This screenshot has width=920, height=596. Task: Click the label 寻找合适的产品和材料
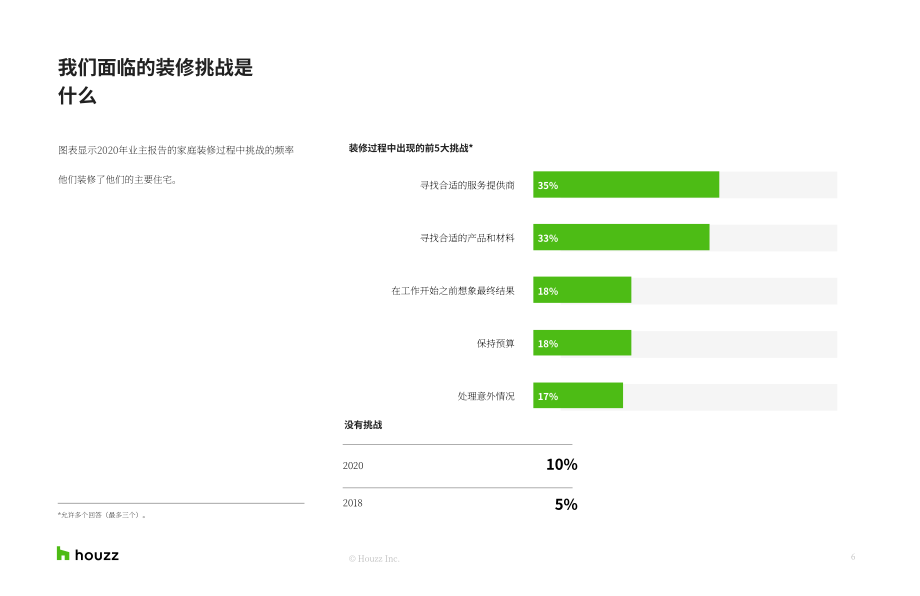tap(467, 238)
